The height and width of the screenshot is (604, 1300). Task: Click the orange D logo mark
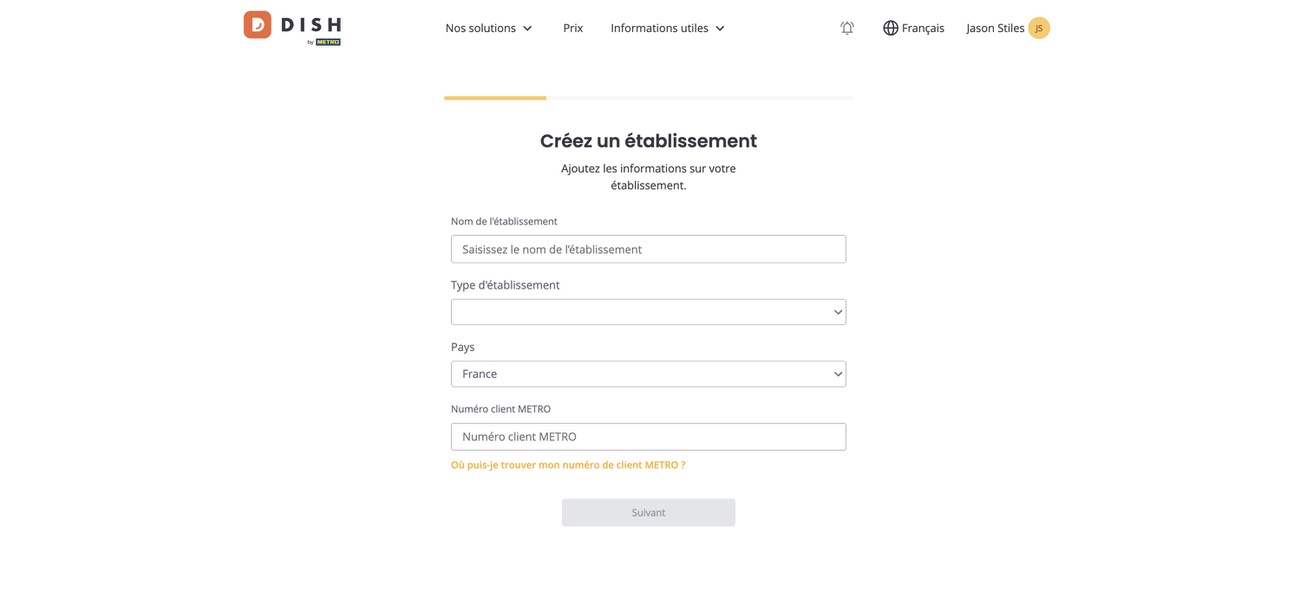click(257, 25)
